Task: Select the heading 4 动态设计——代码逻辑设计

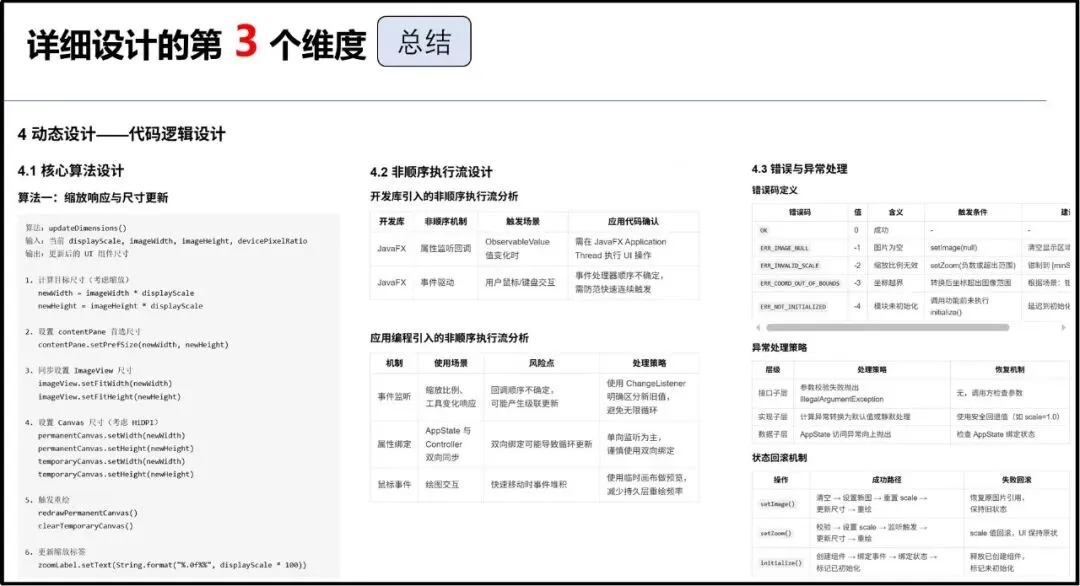Action: [121, 134]
